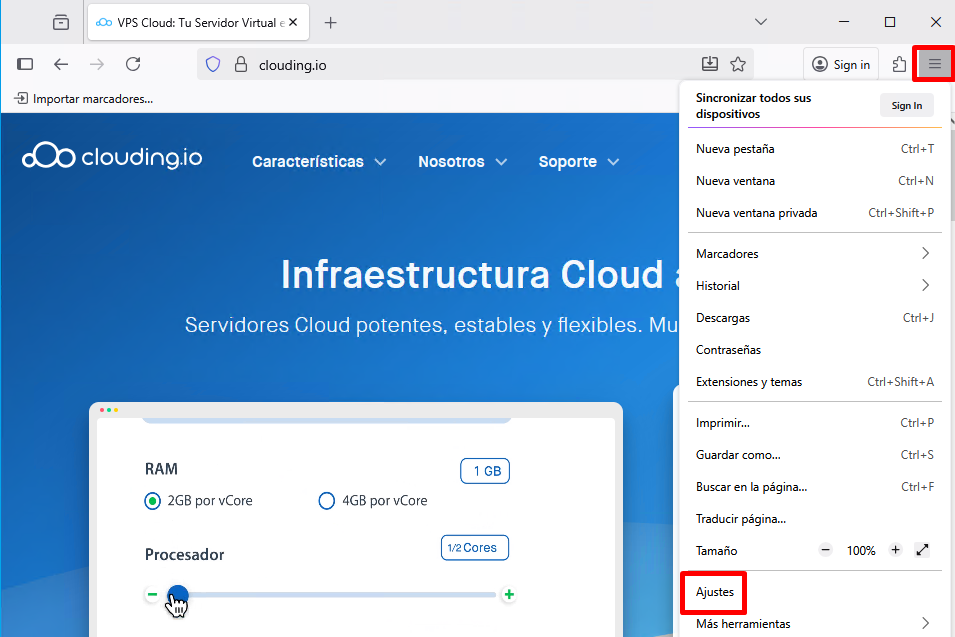The height and width of the screenshot is (637, 955).
Task: Click the Sign In sync button
Action: coord(906,106)
